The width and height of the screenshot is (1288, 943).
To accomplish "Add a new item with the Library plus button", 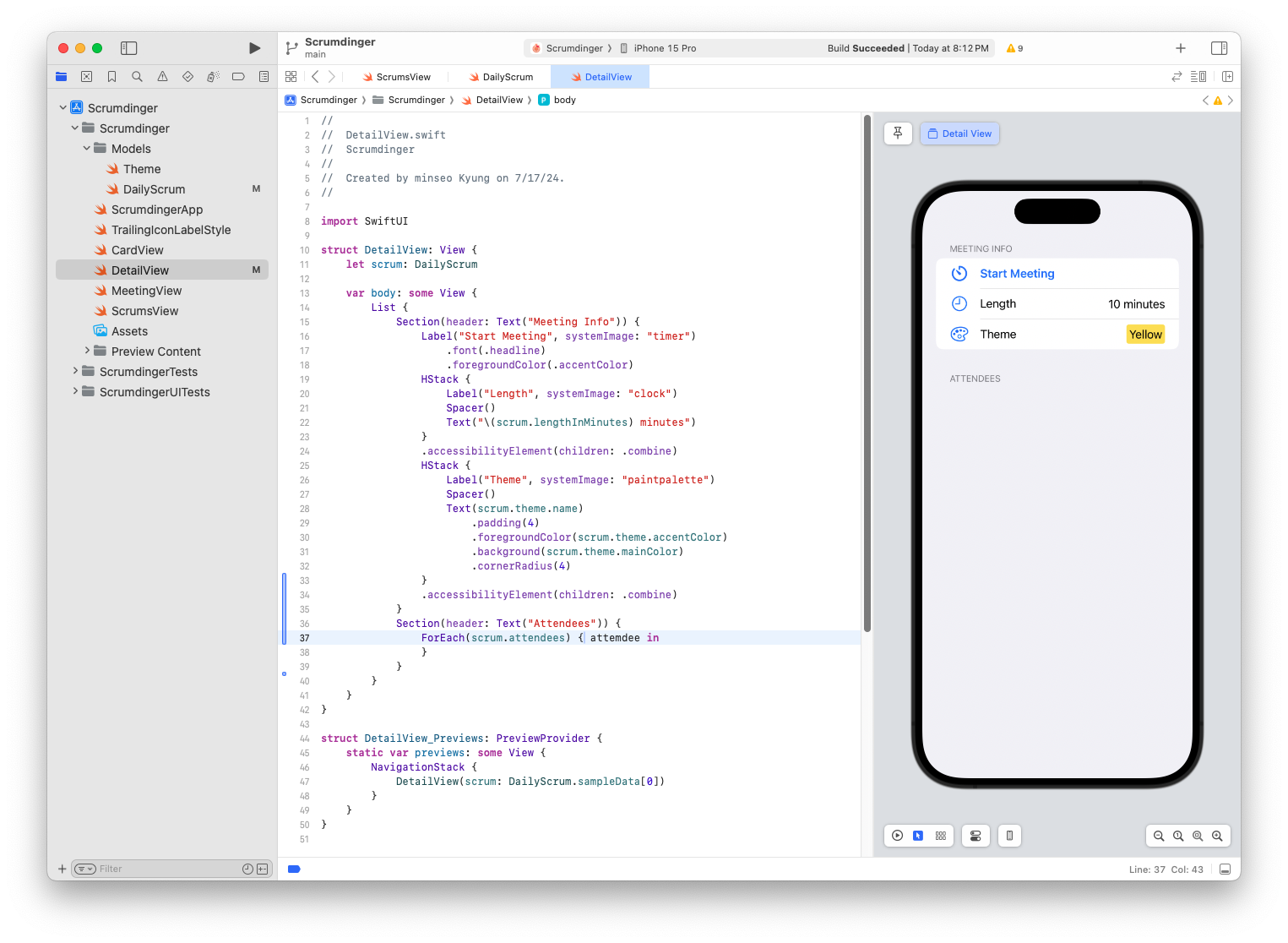I will [x=1181, y=48].
